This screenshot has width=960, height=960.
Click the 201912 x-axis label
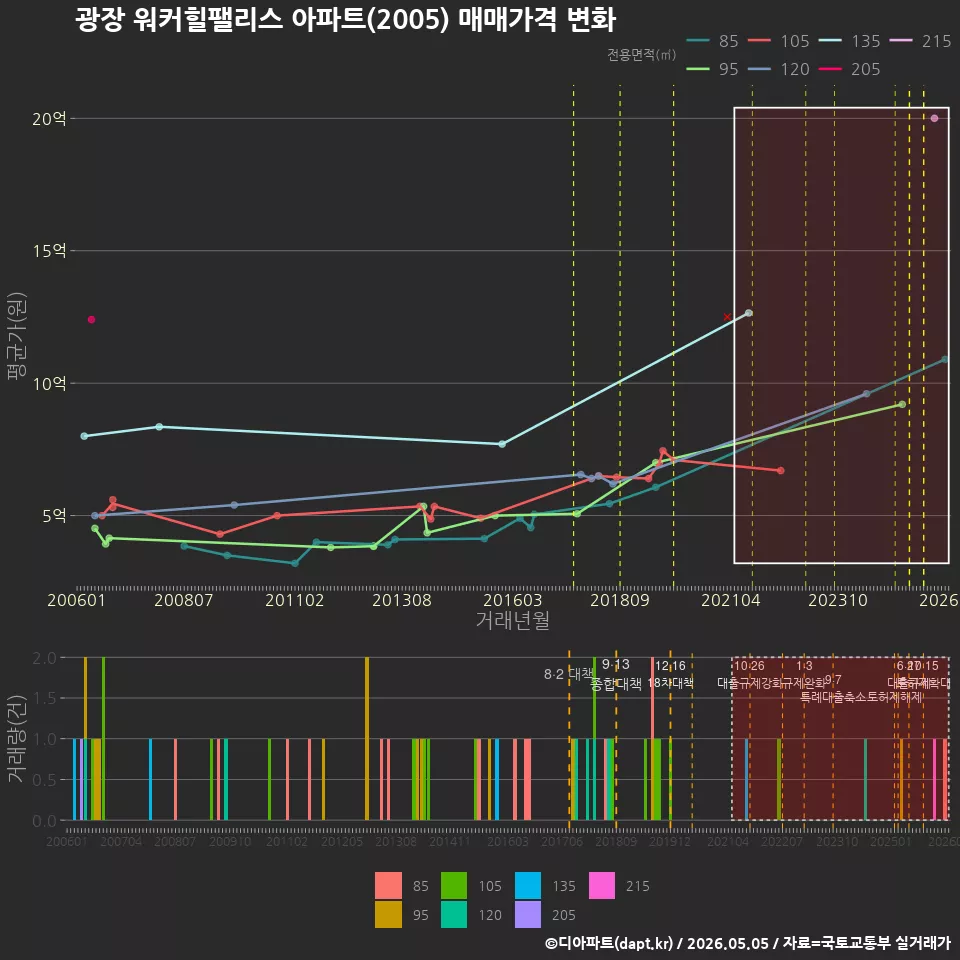[670, 841]
